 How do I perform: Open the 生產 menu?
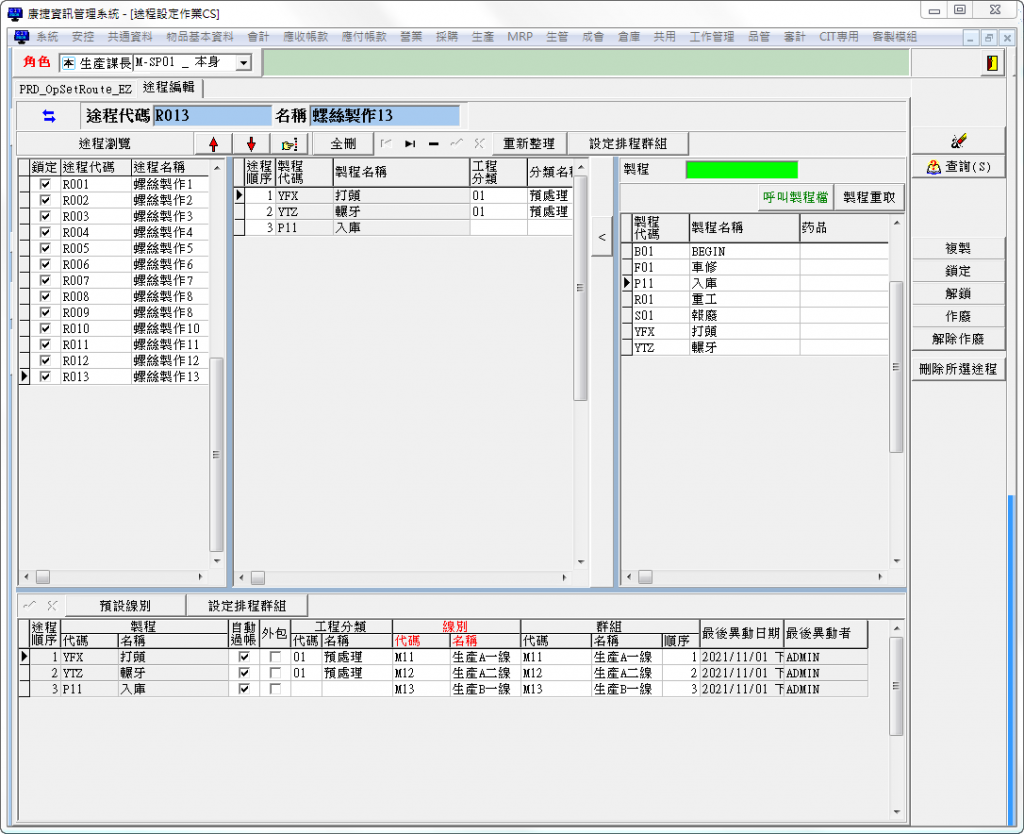(483, 36)
